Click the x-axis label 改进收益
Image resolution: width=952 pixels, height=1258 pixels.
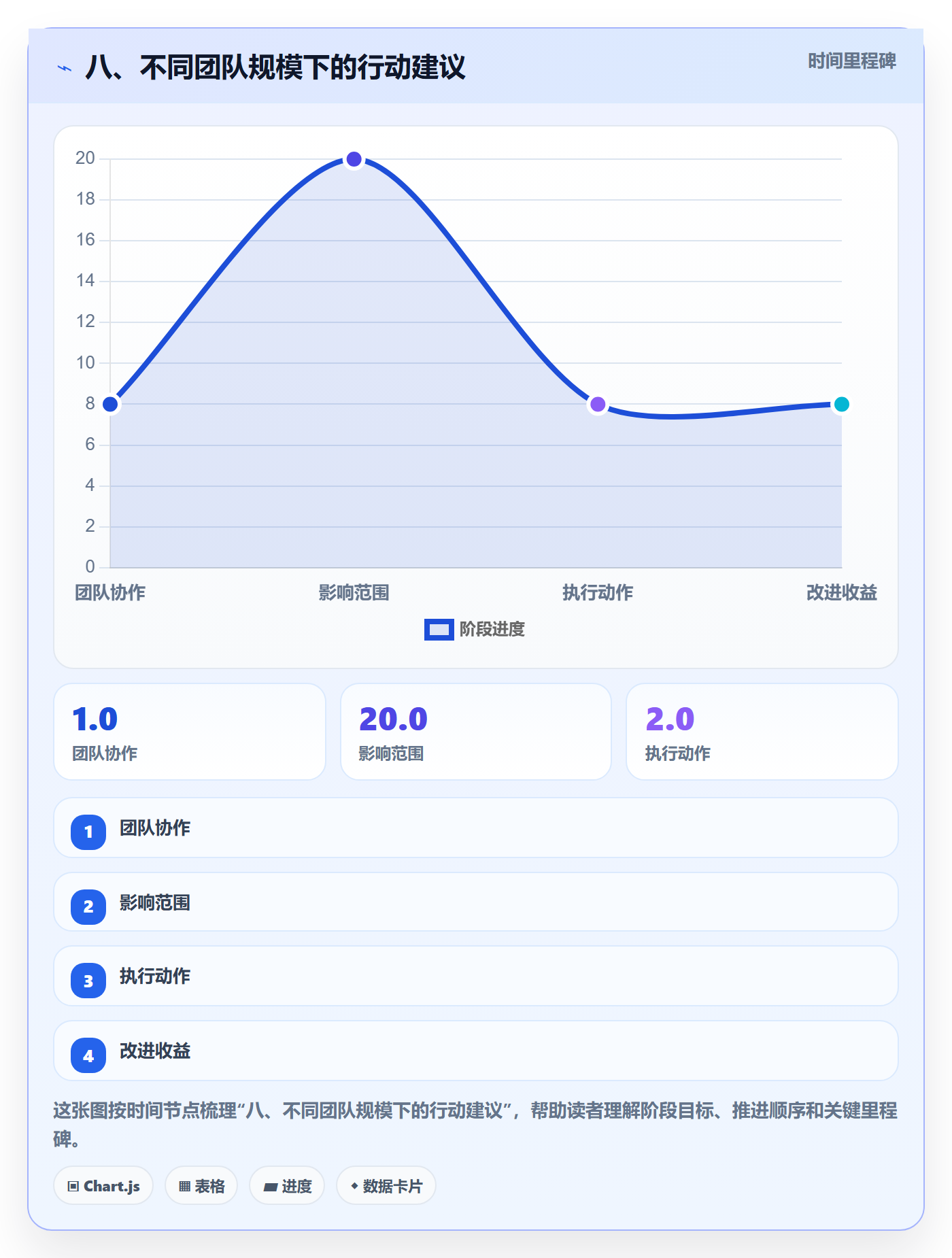point(842,593)
